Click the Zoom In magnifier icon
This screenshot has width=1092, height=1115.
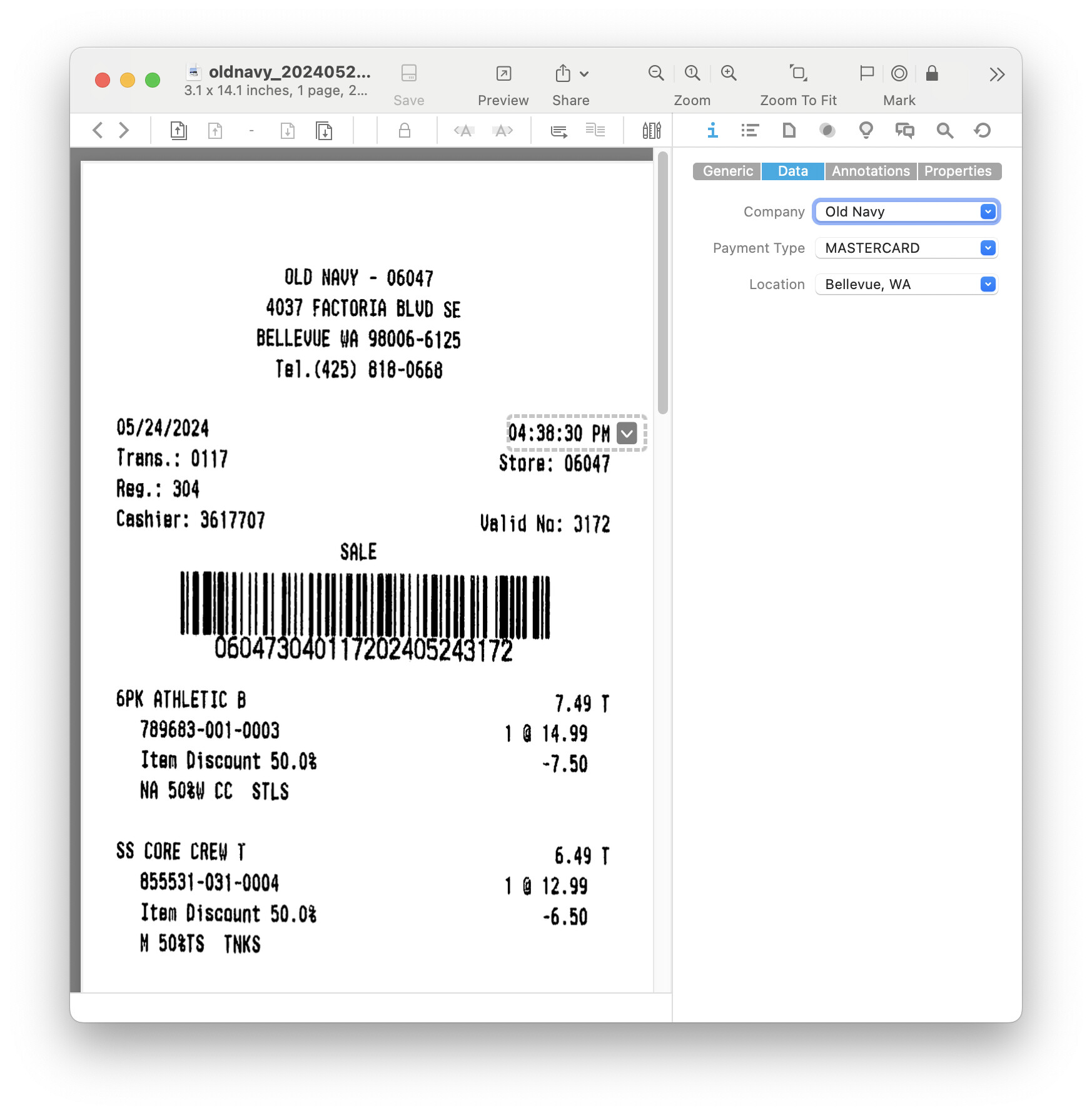click(x=729, y=73)
